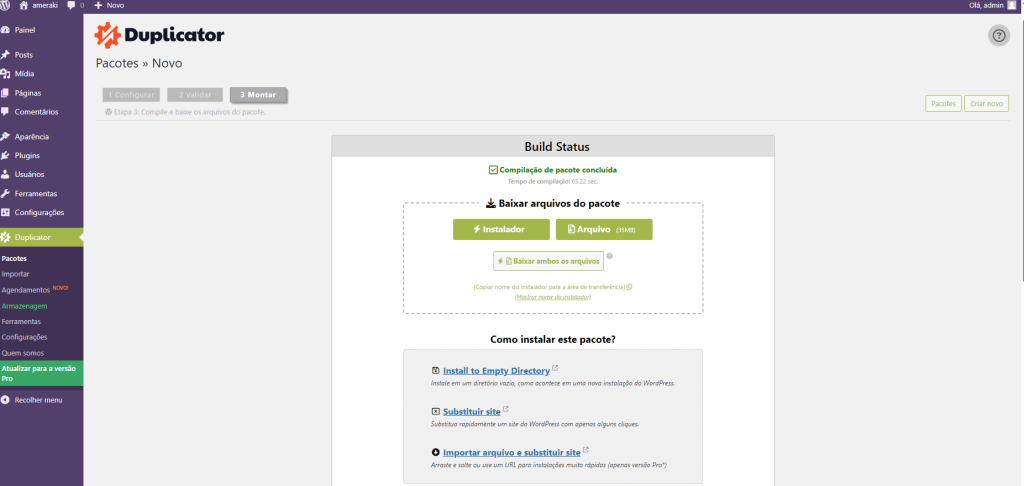Select the 3 Montar step tab

pyautogui.click(x=258, y=95)
